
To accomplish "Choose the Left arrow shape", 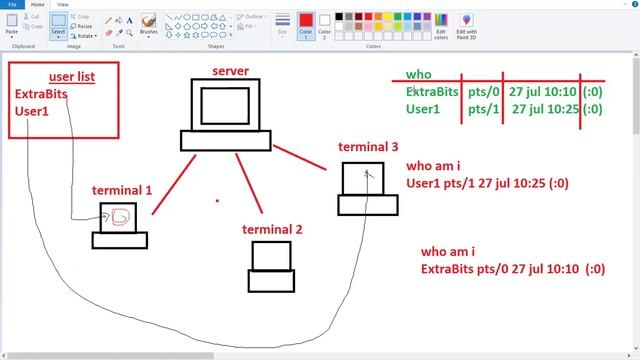I will click(x=214, y=26).
